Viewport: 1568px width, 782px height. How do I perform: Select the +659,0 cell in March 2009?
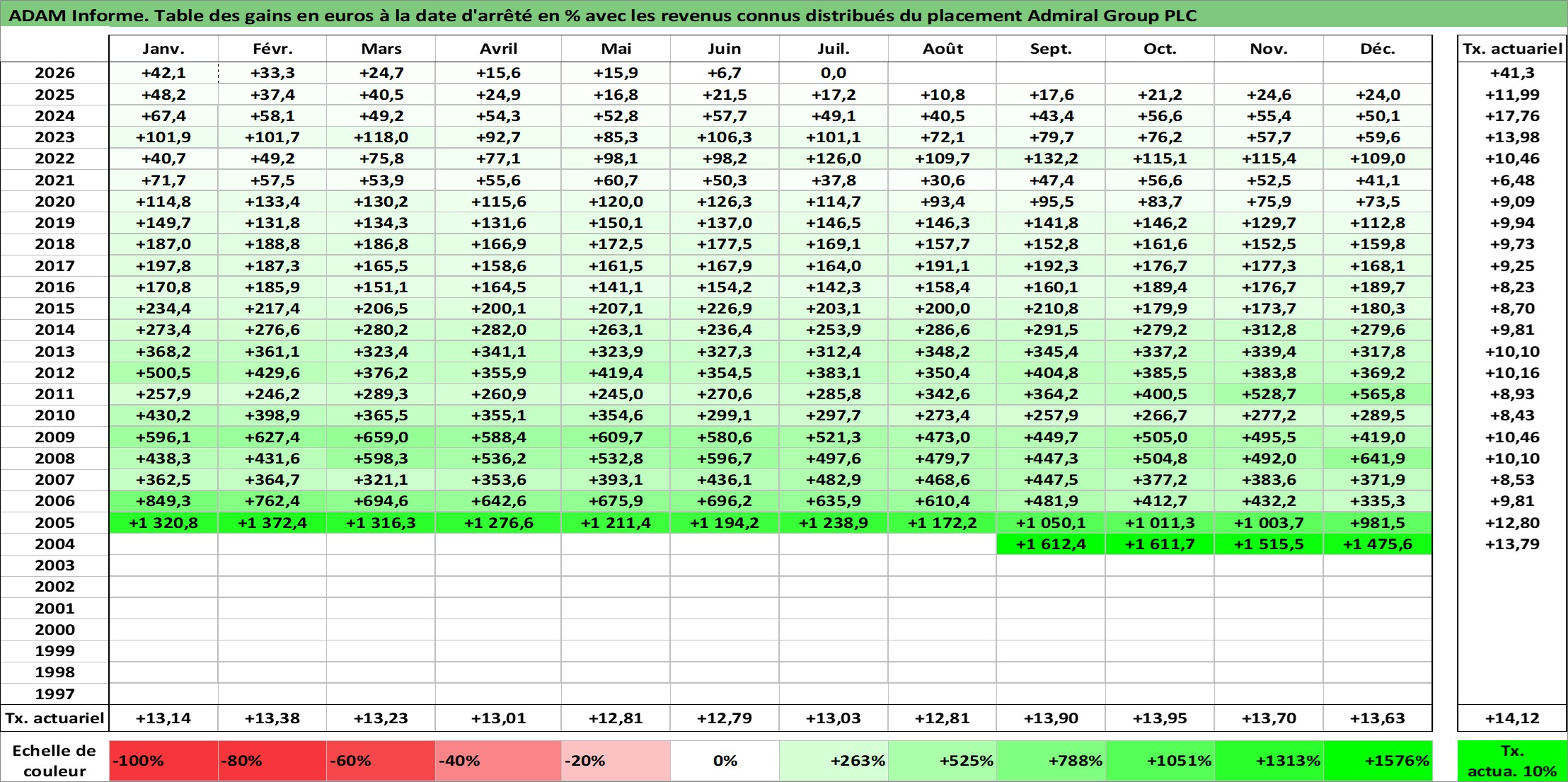pos(381,437)
